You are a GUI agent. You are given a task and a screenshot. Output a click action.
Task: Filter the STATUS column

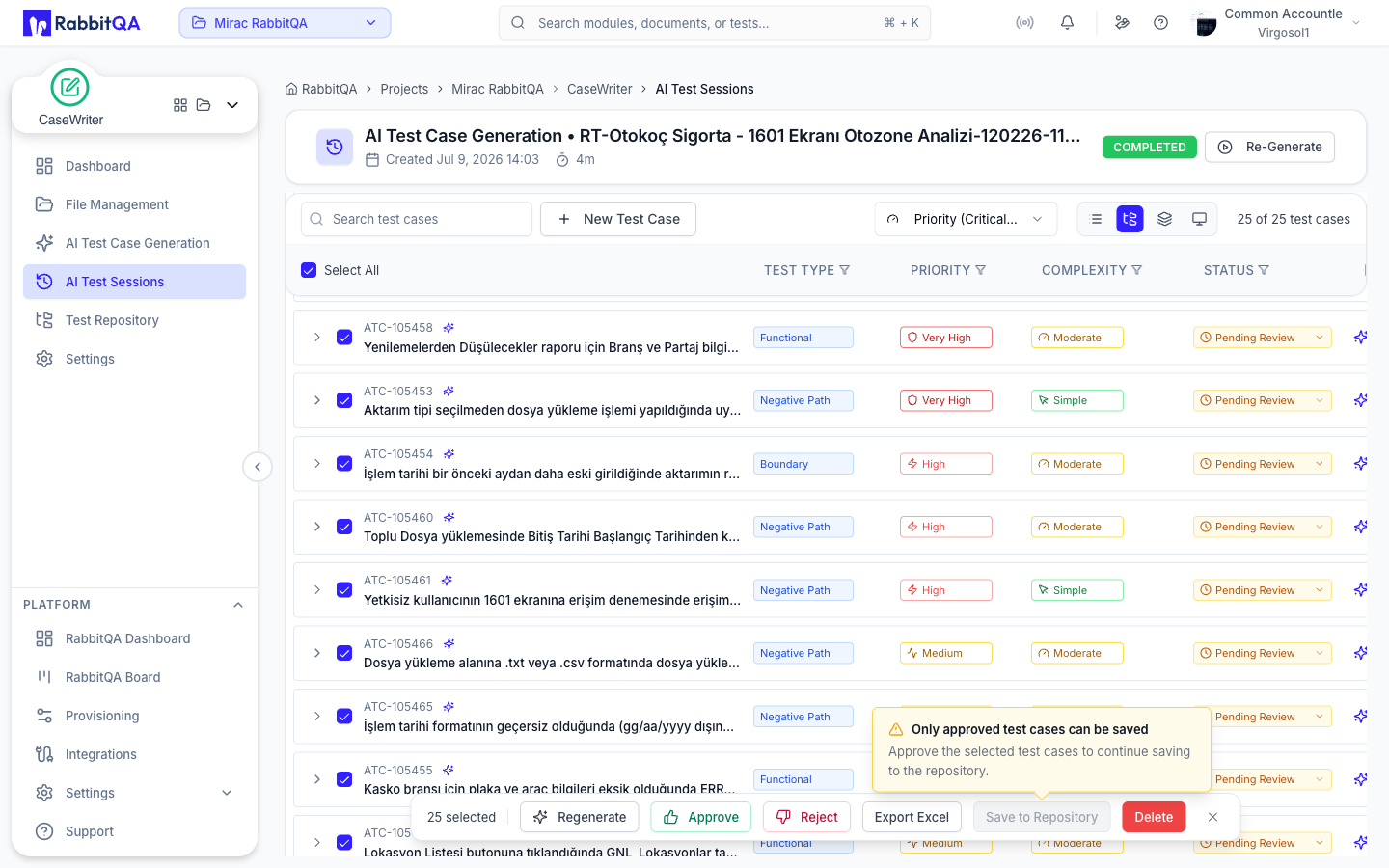pyautogui.click(x=1264, y=270)
